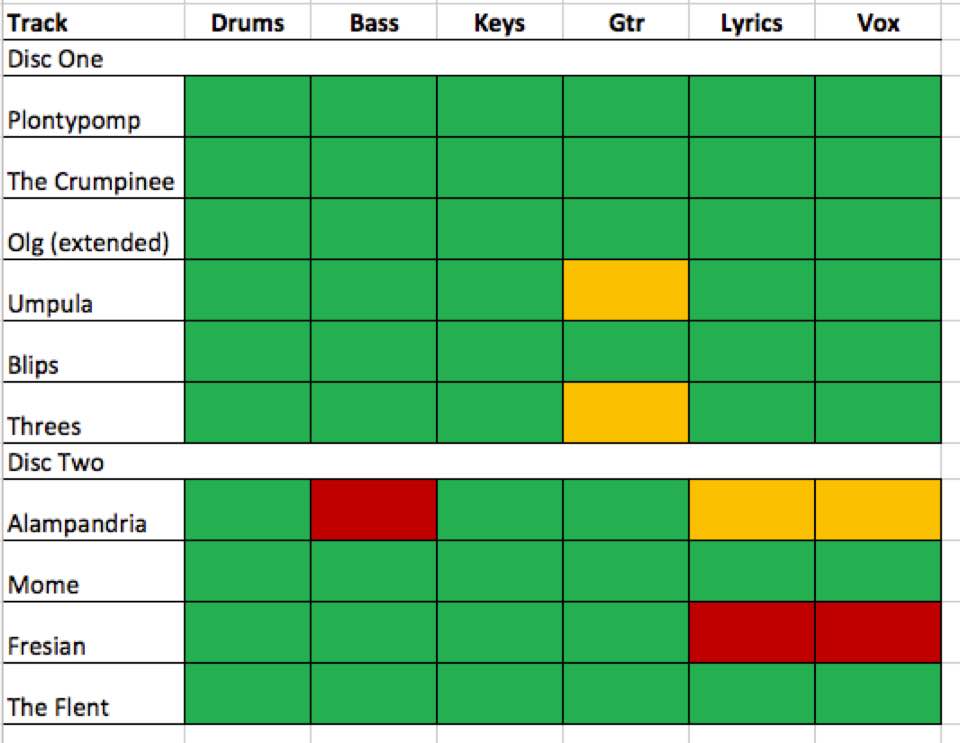
Task: Click the red Vox cell for Fresian
Action: [x=878, y=632]
